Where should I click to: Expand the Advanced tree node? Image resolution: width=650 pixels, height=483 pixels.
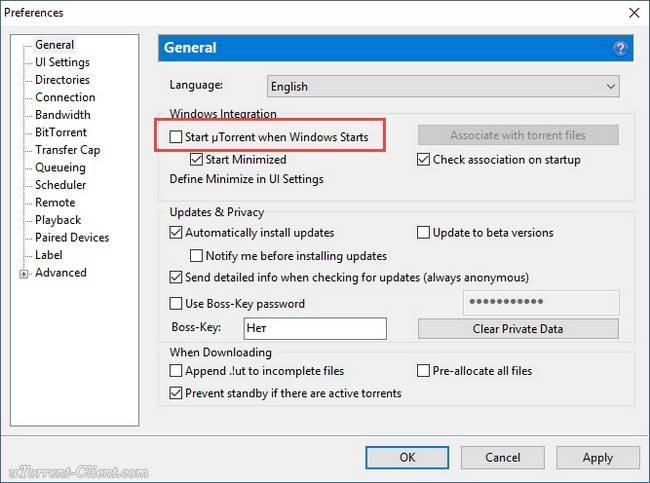point(24,274)
